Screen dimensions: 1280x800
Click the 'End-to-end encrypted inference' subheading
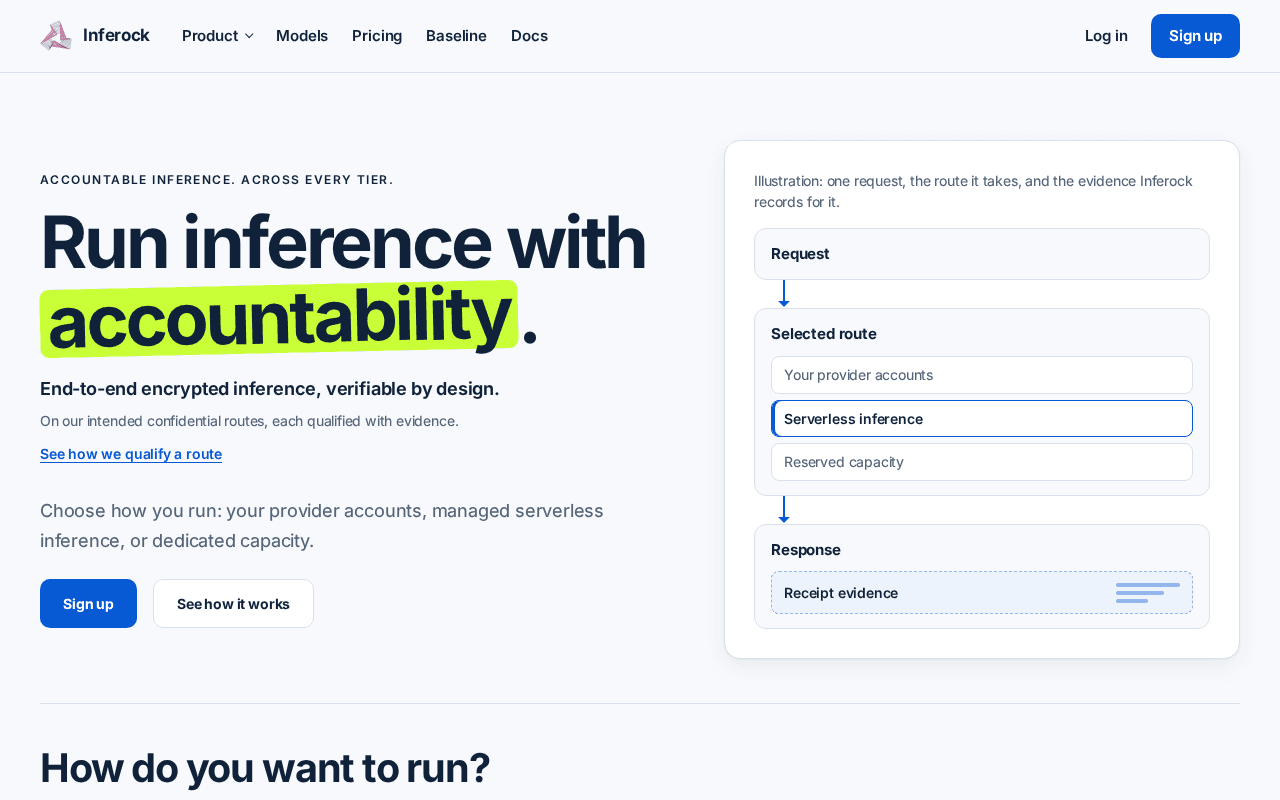tap(270, 389)
